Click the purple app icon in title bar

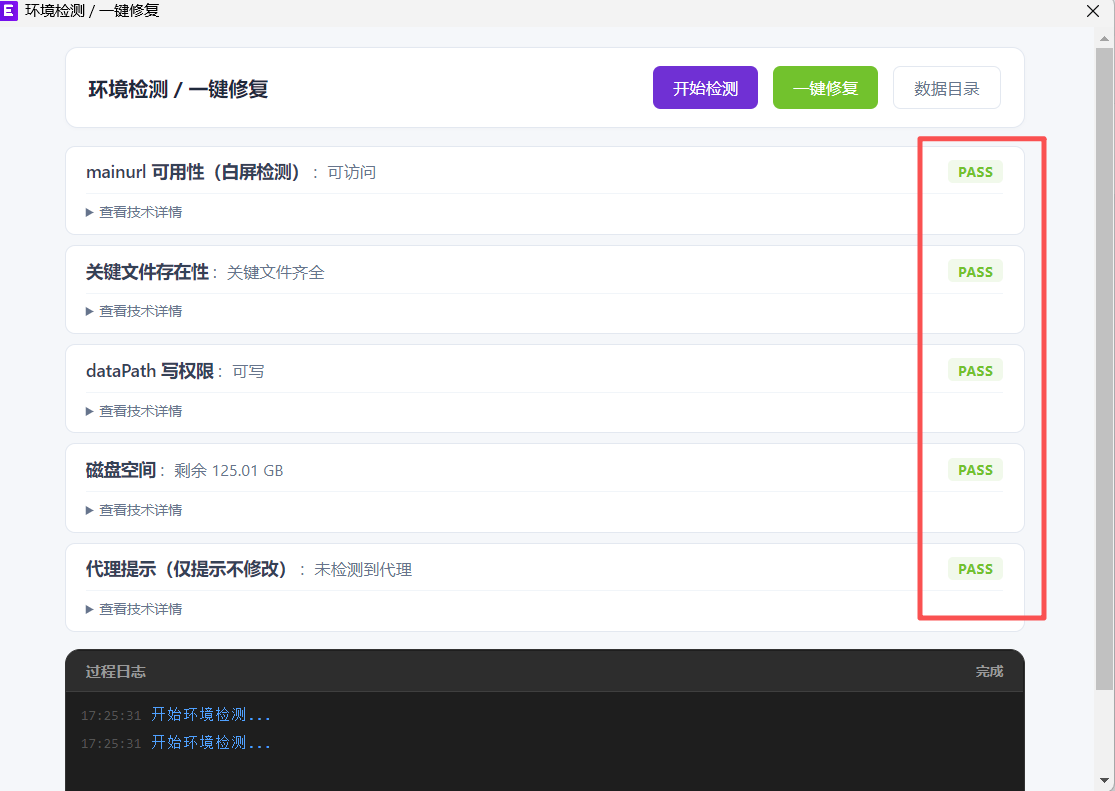coord(10,11)
